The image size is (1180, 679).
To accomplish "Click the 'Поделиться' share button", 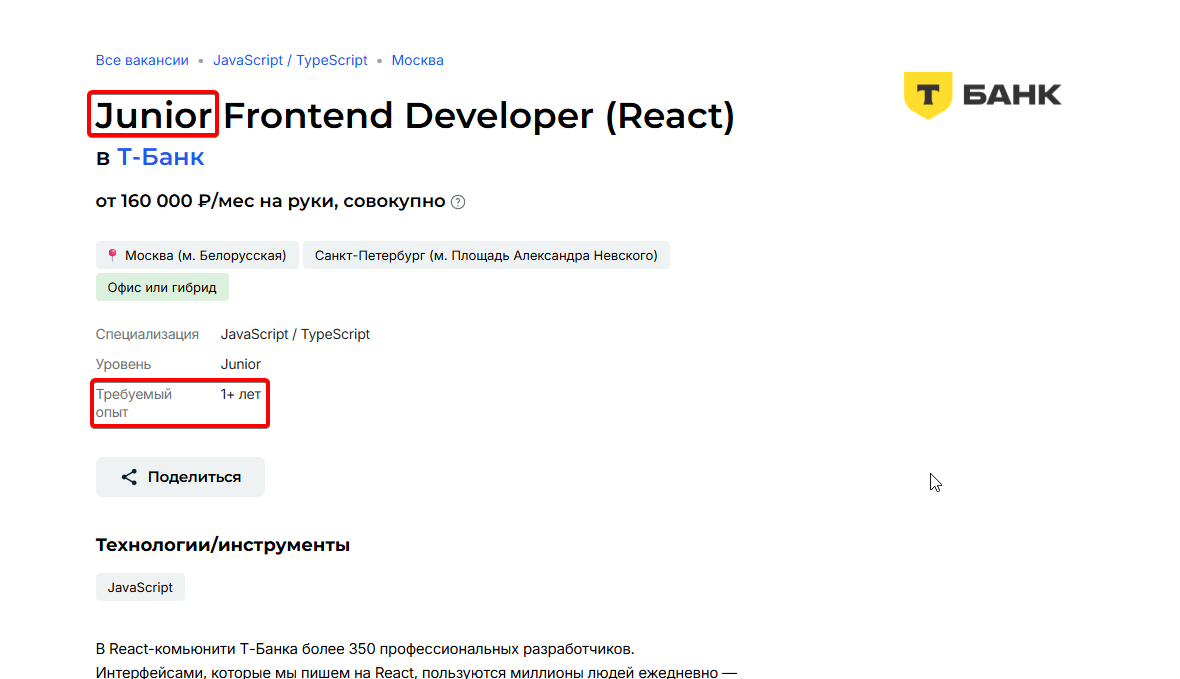I will click(x=180, y=477).
